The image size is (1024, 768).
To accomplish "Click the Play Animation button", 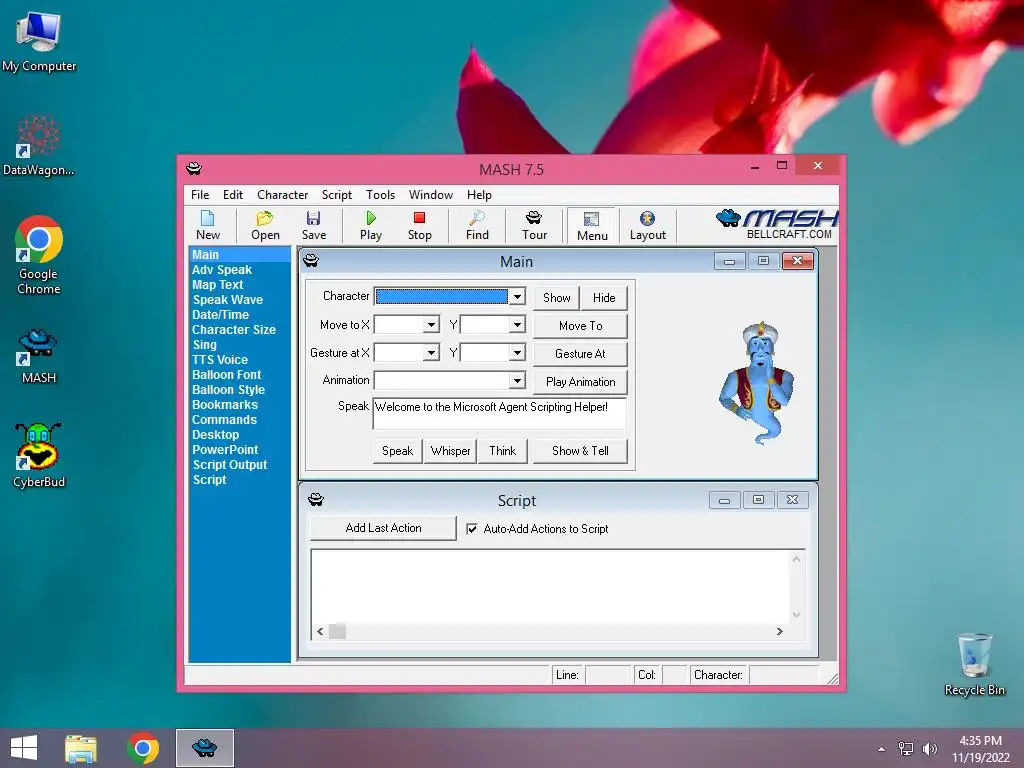I will pos(581,382).
